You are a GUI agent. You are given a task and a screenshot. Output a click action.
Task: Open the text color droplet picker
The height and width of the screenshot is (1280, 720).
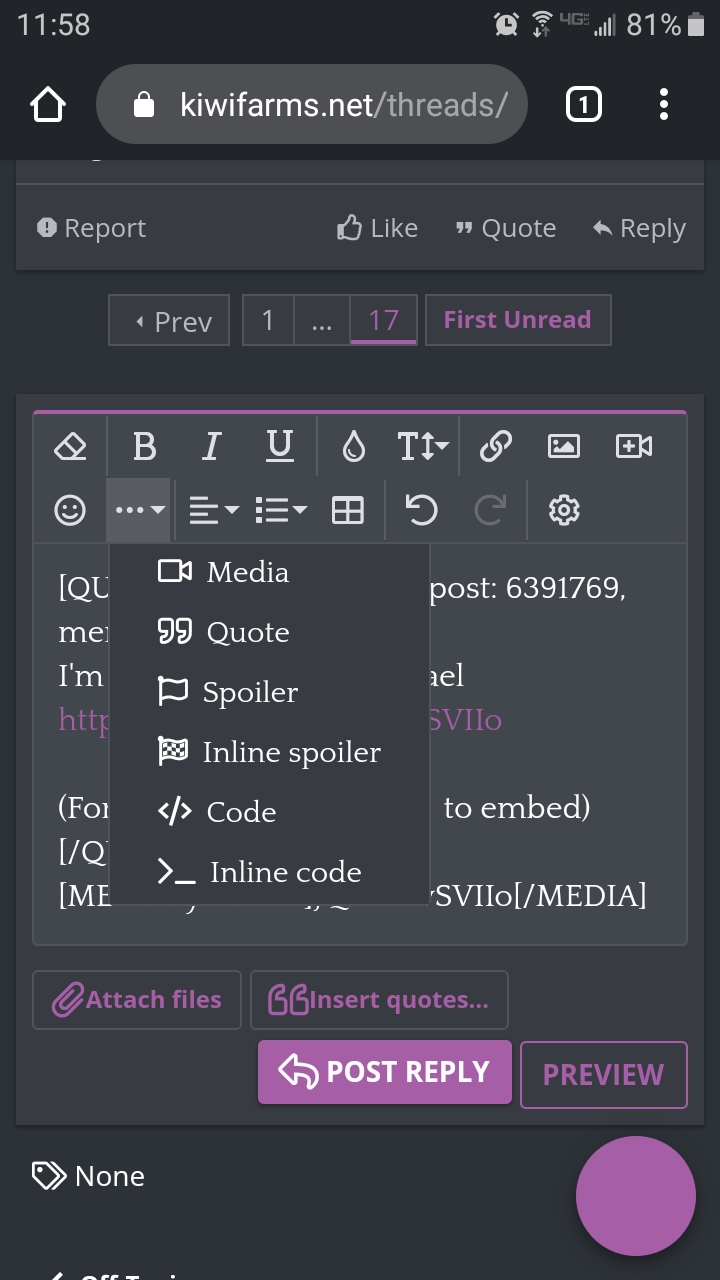(x=353, y=446)
